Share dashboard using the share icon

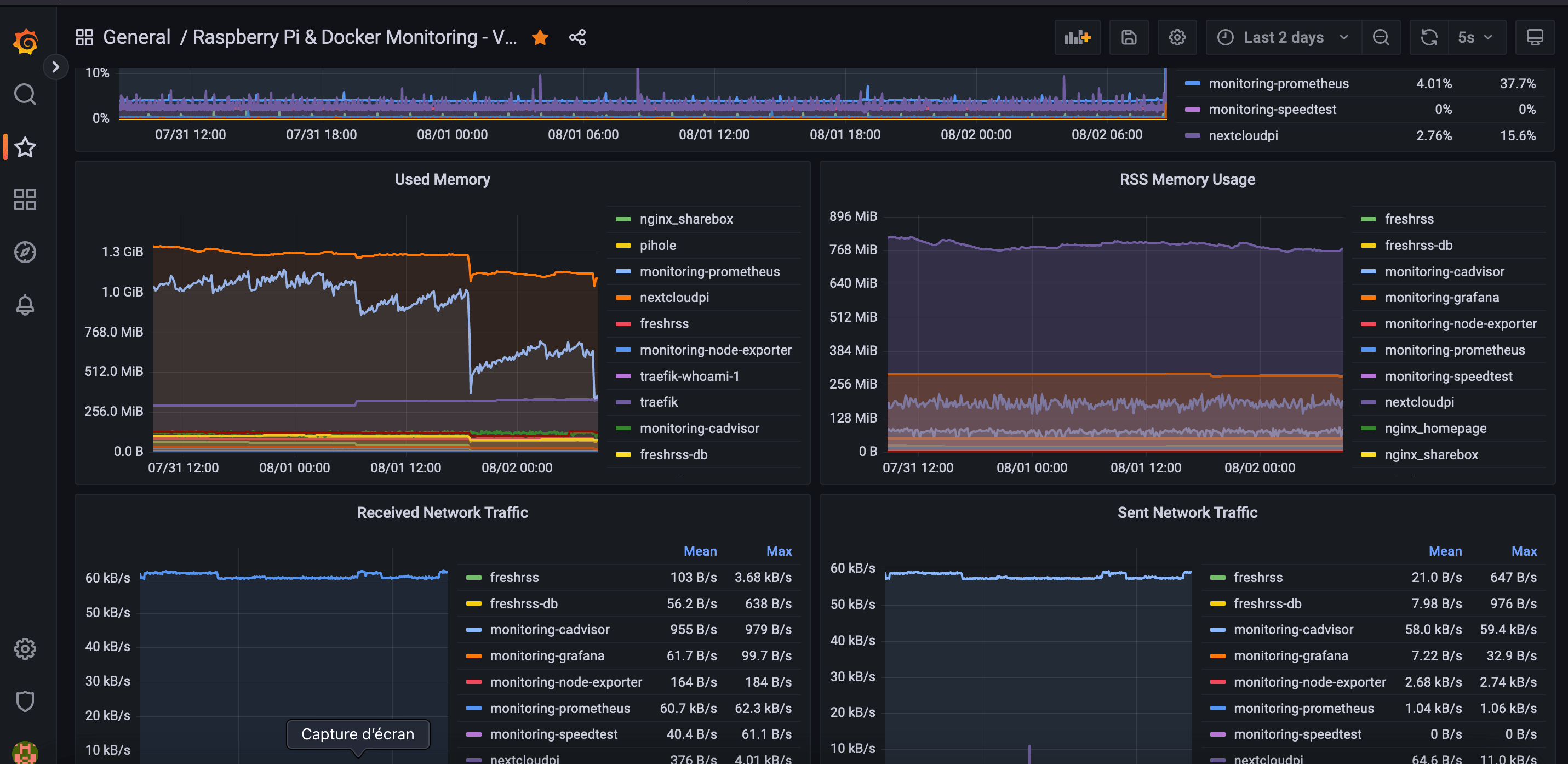pyautogui.click(x=577, y=38)
